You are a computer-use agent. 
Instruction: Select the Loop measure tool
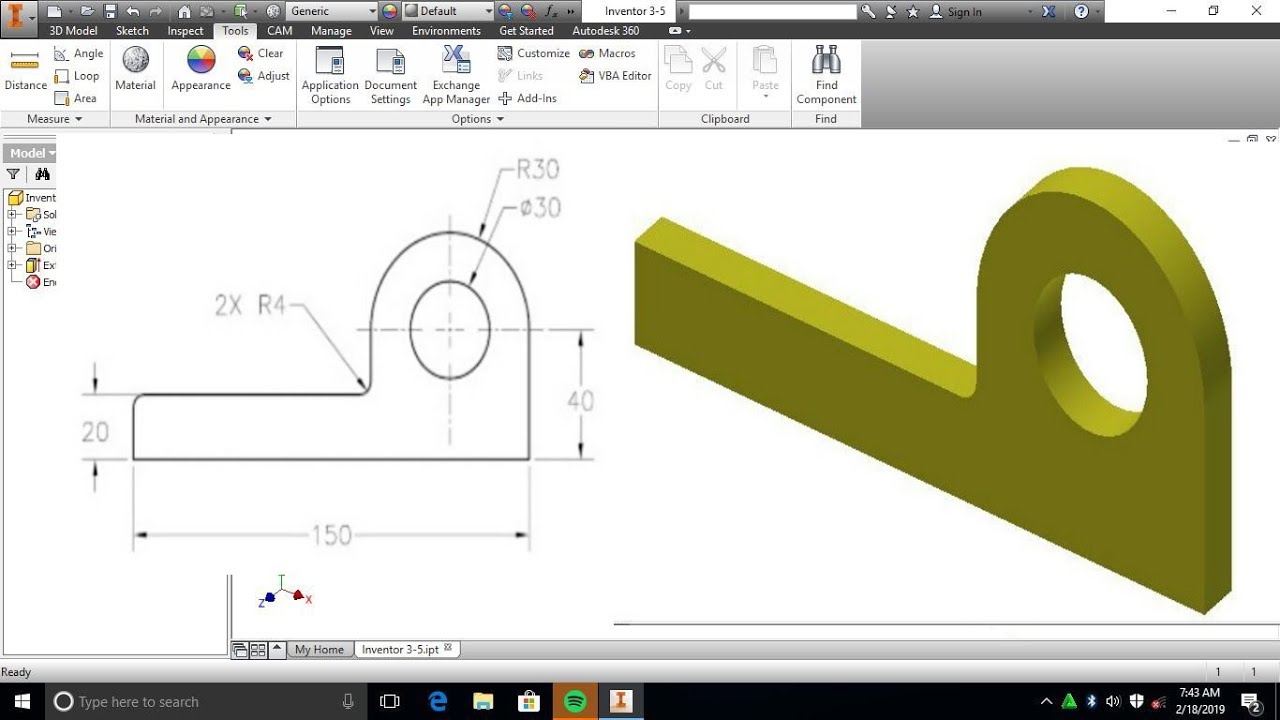pyautogui.click(x=77, y=76)
